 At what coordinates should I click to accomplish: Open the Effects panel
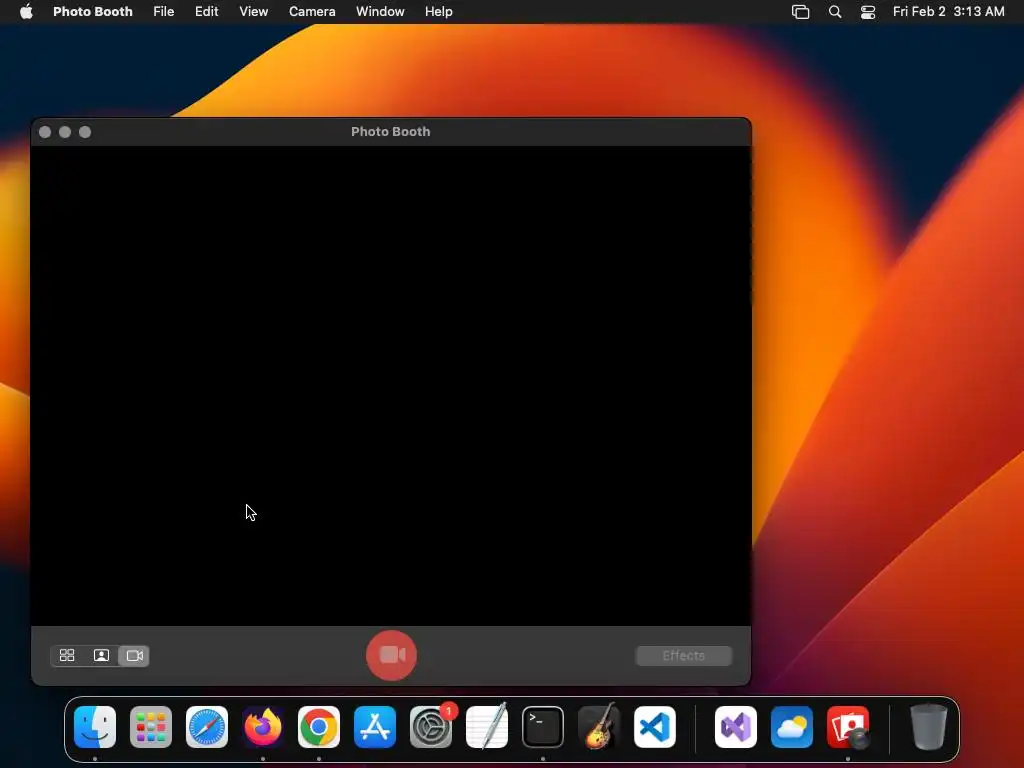pyautogui.click(x=684, y=656)
